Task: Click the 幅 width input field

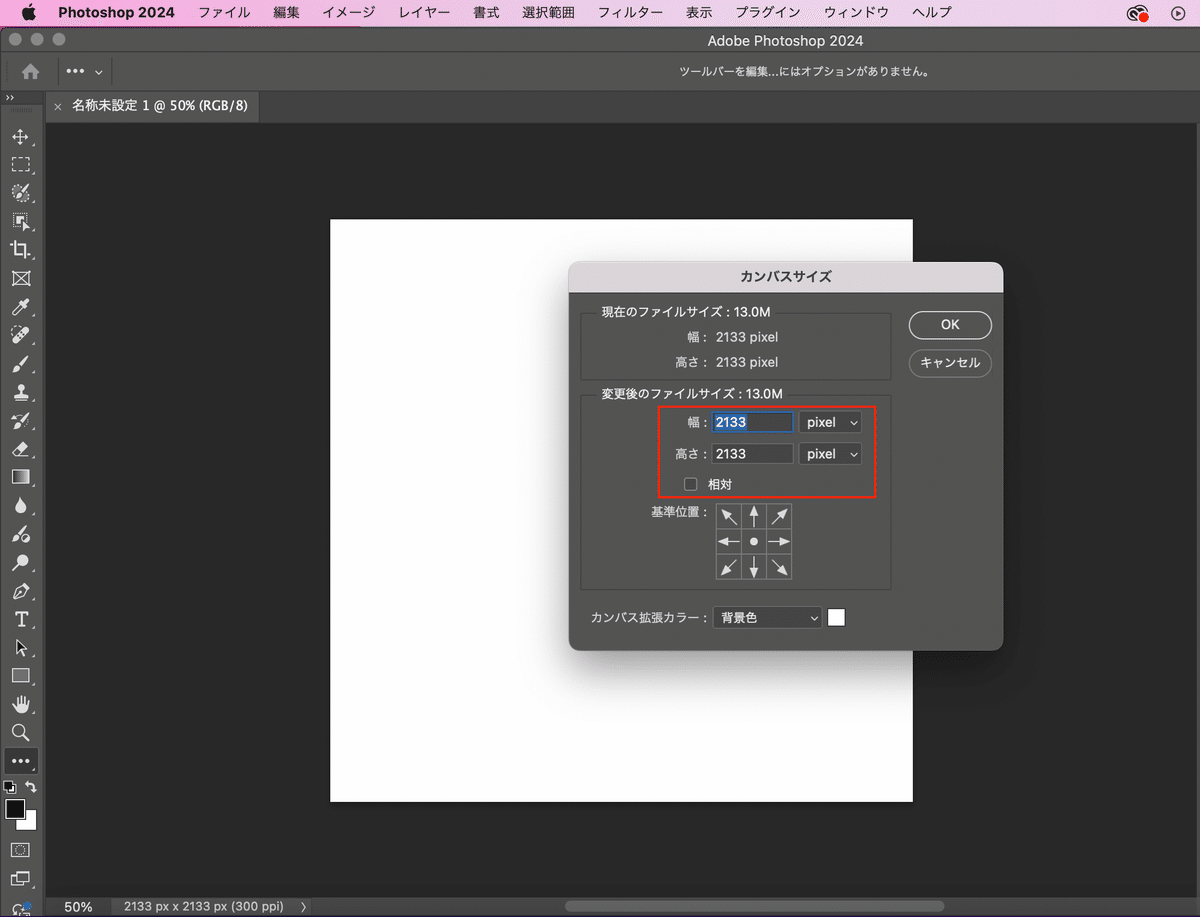Action: 752,423
